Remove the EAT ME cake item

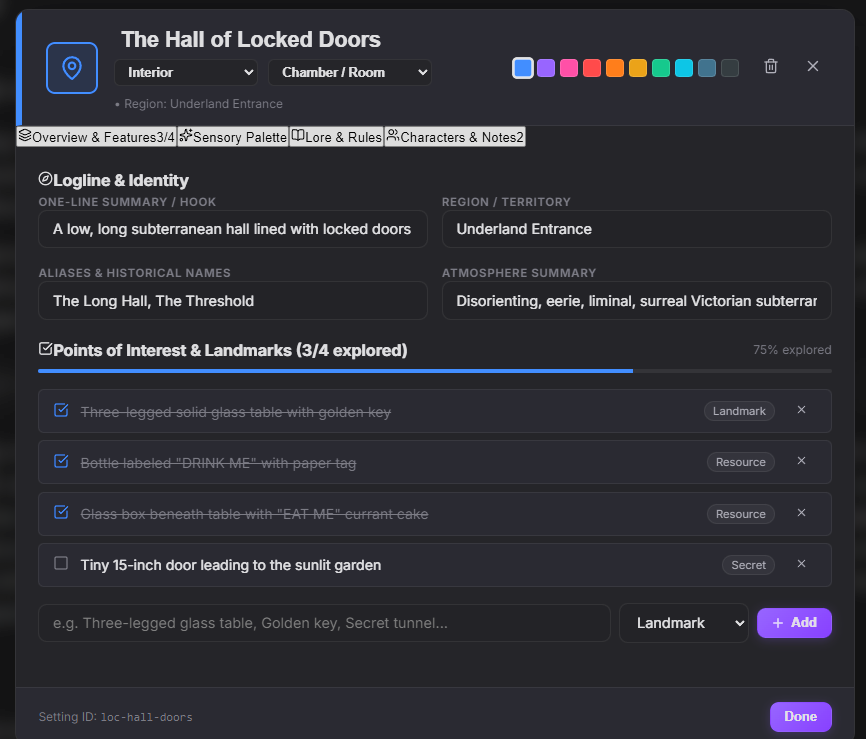[x=801, y=513]
